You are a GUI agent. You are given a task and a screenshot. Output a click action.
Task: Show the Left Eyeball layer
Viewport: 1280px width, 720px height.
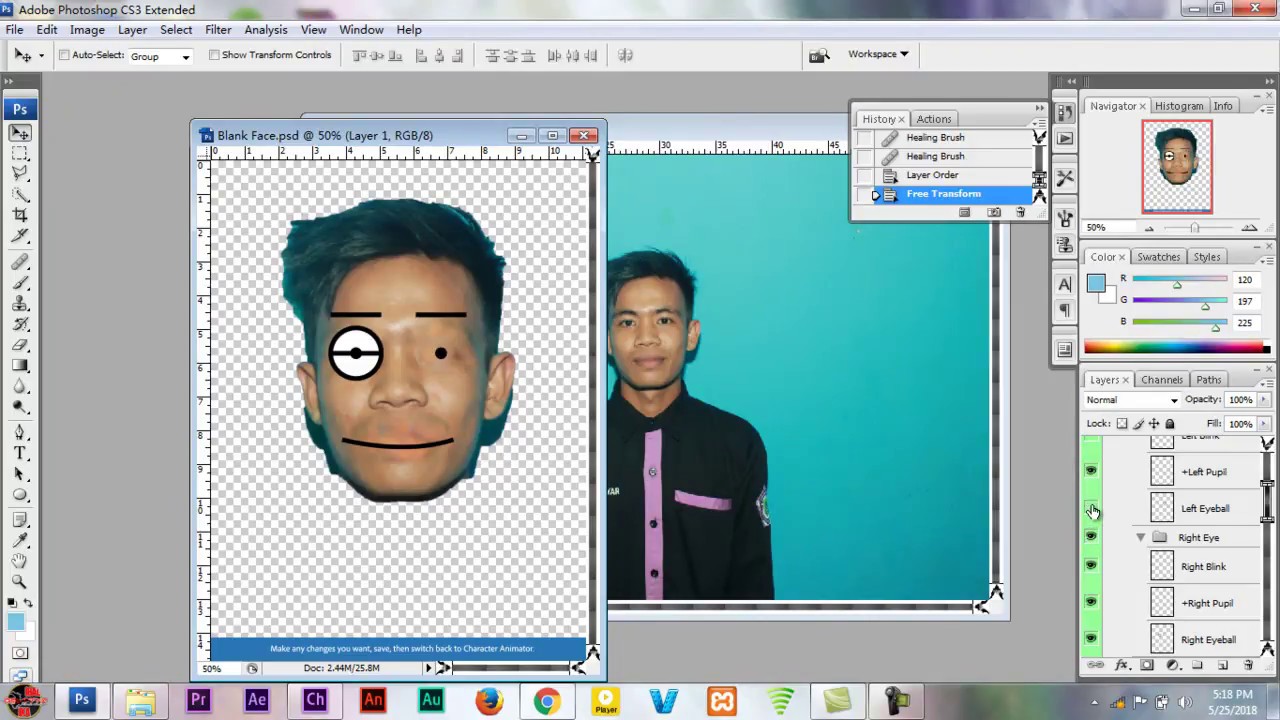[x=1091, y=508]
